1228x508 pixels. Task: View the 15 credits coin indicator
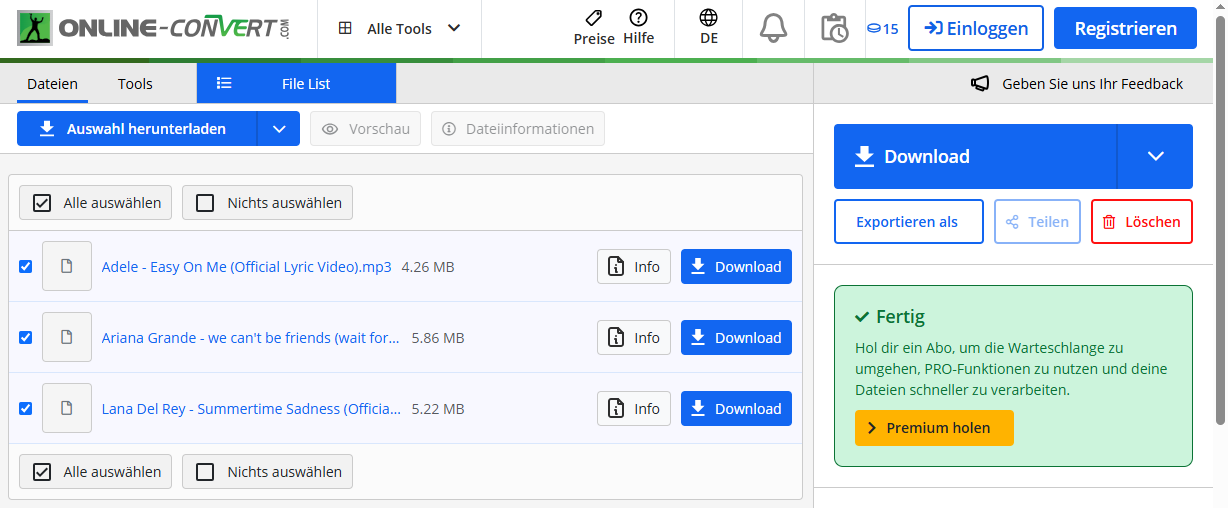click(882, 28)
